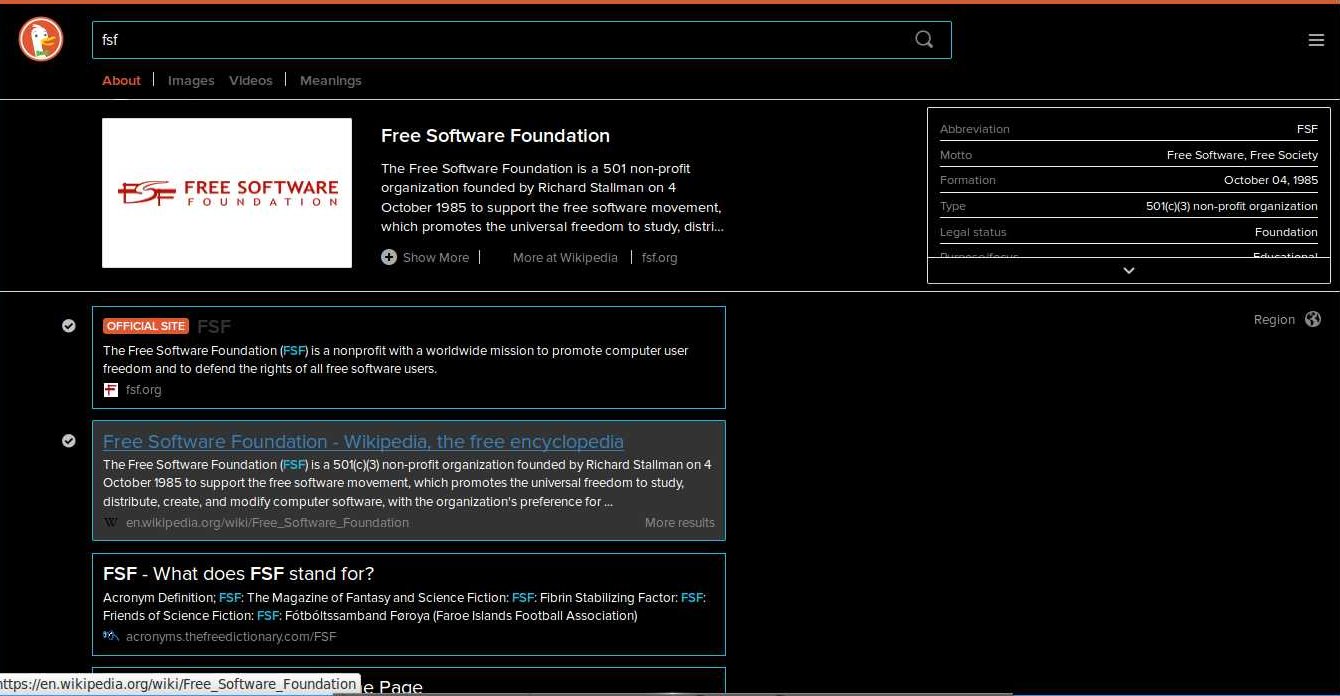1340x696 pixels.
Task: Click the fsf.org favicon in first result
Action: tap(111, 390)
